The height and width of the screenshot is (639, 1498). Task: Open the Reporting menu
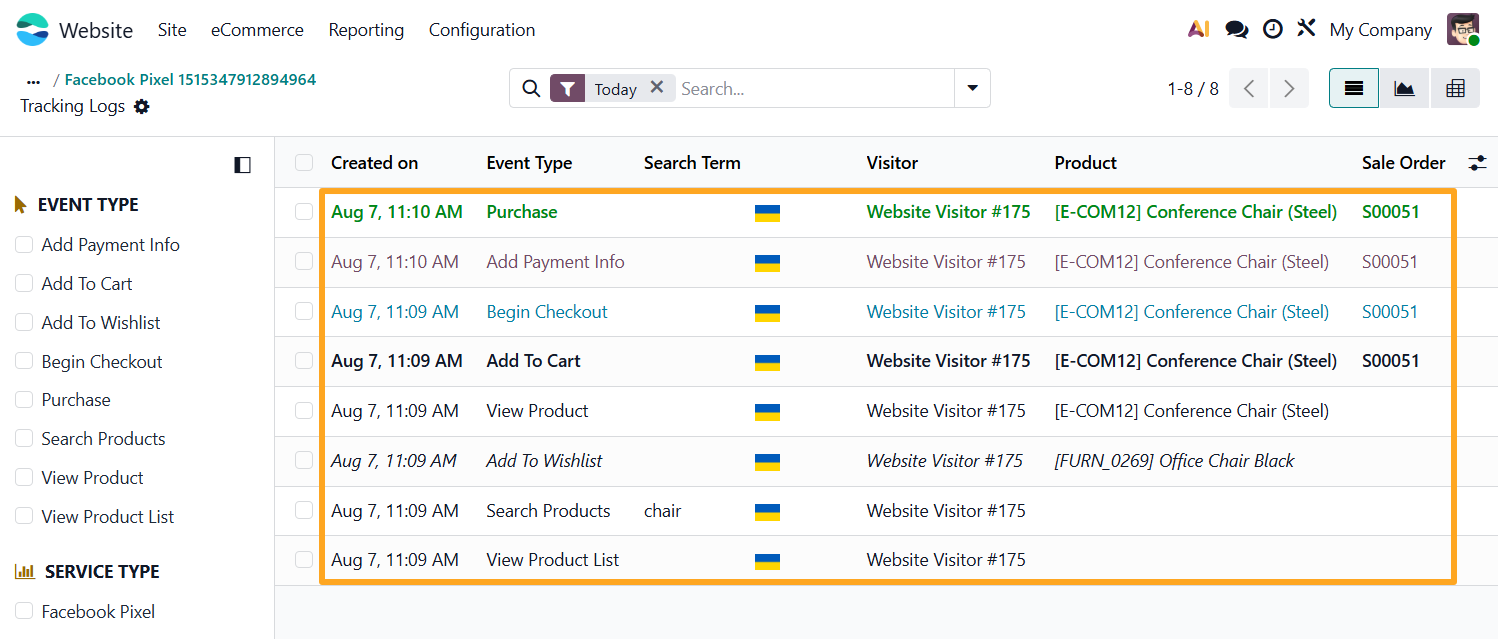(x=366, y=30)
